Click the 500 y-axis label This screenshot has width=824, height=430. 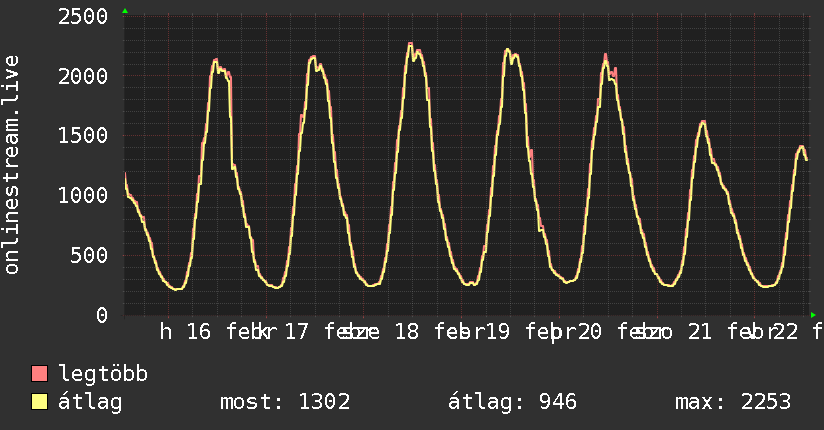coord(90,255)
